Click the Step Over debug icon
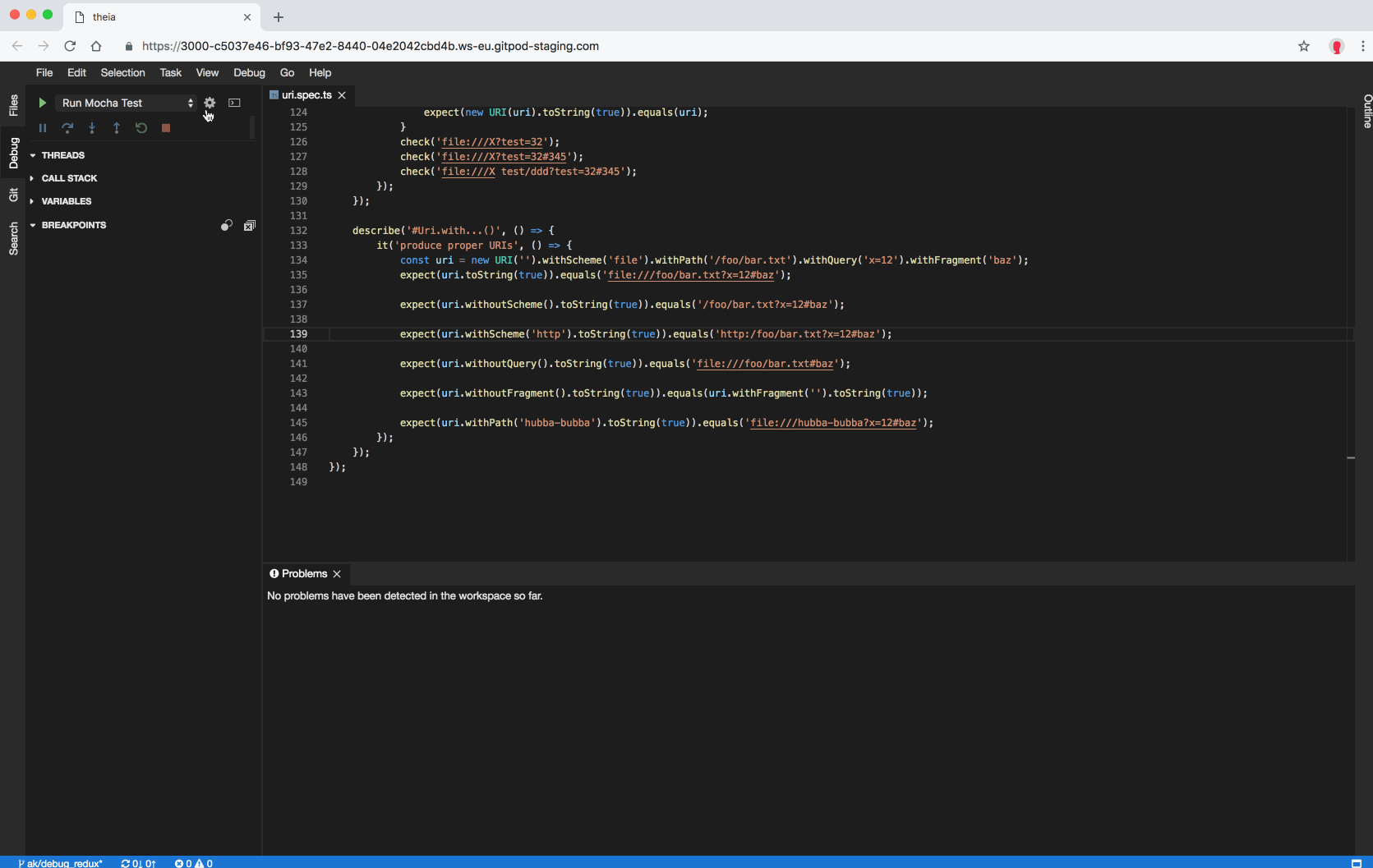1373x868 pixels. pos(67,128)
